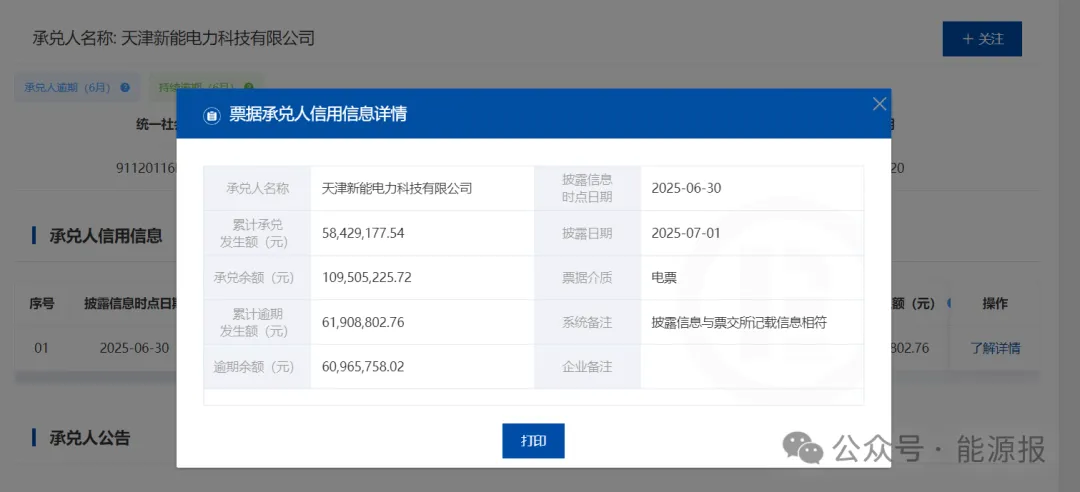Click the document icon in dialog title

pyautogui.click(x=211, y=115)
